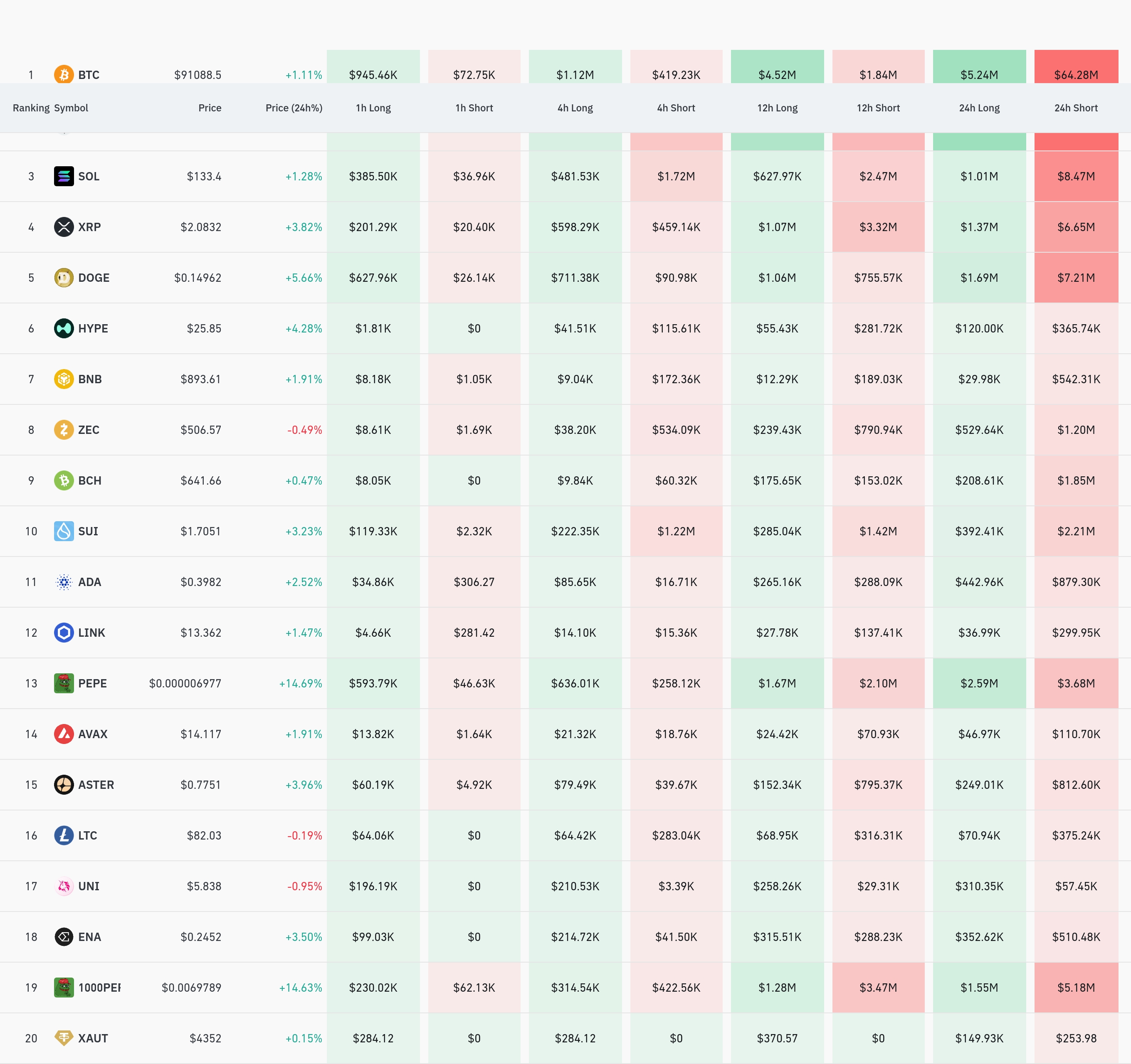Screen dimensions: 1131x1064
Task: Click the XRP coin icon
Action: click(x=64, y=227)
